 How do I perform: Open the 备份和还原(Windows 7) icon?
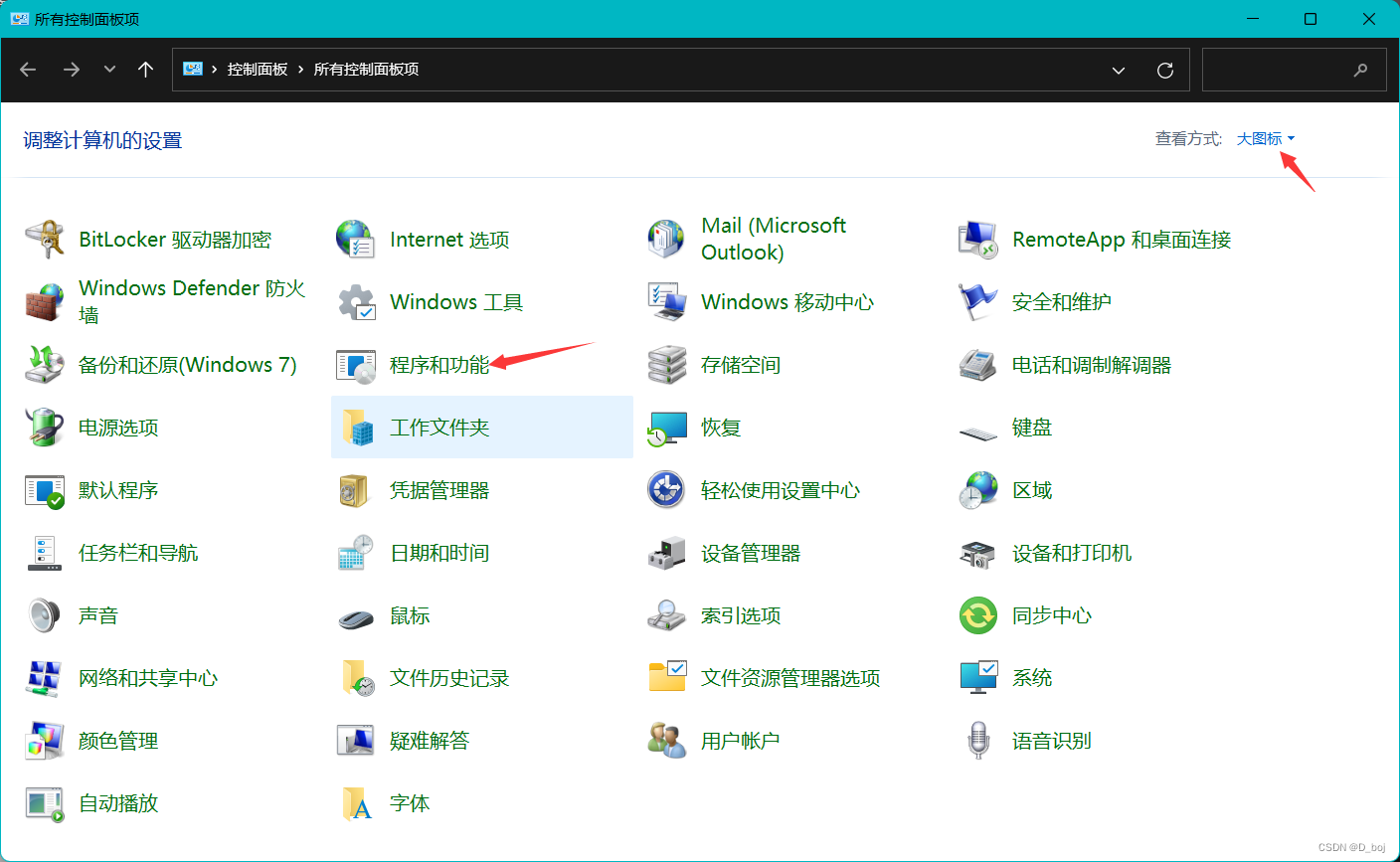[44, 365]
